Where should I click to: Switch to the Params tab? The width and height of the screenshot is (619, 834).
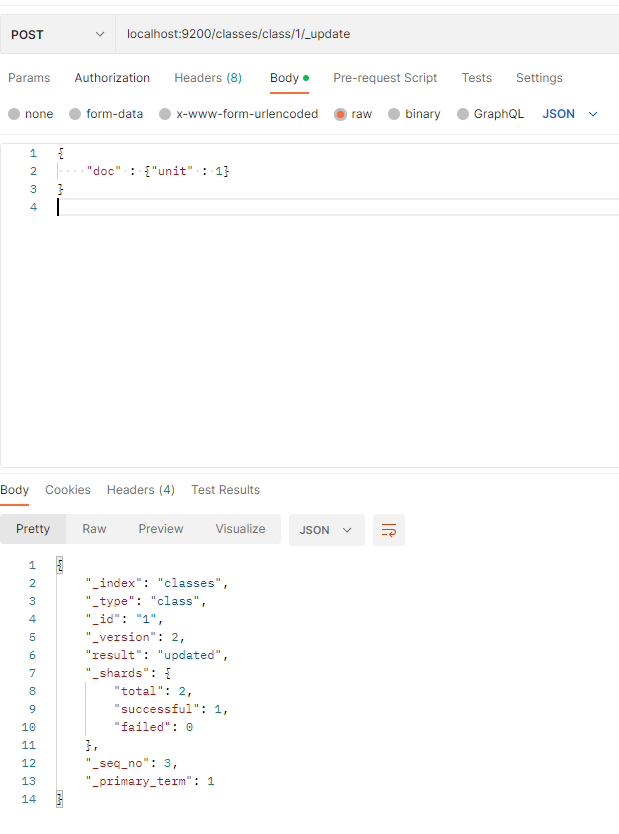pyautogui.click(x=29, y=78)
